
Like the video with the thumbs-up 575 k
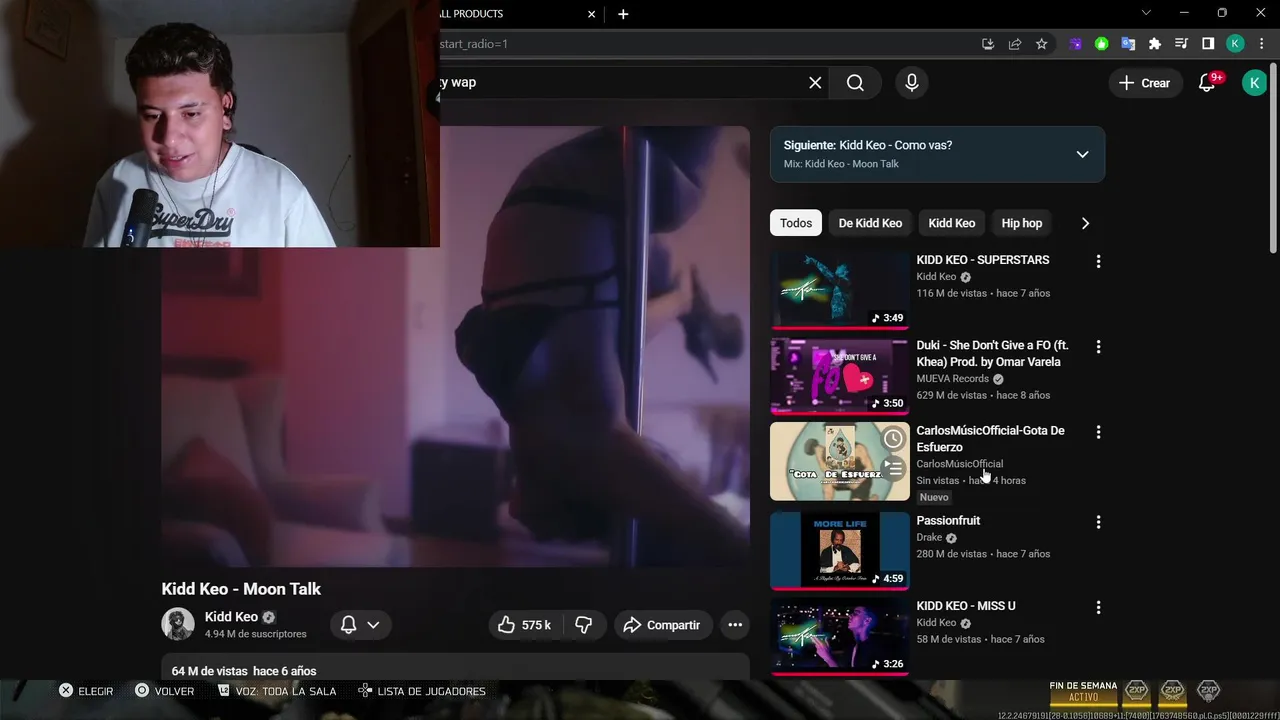point(526,625)
